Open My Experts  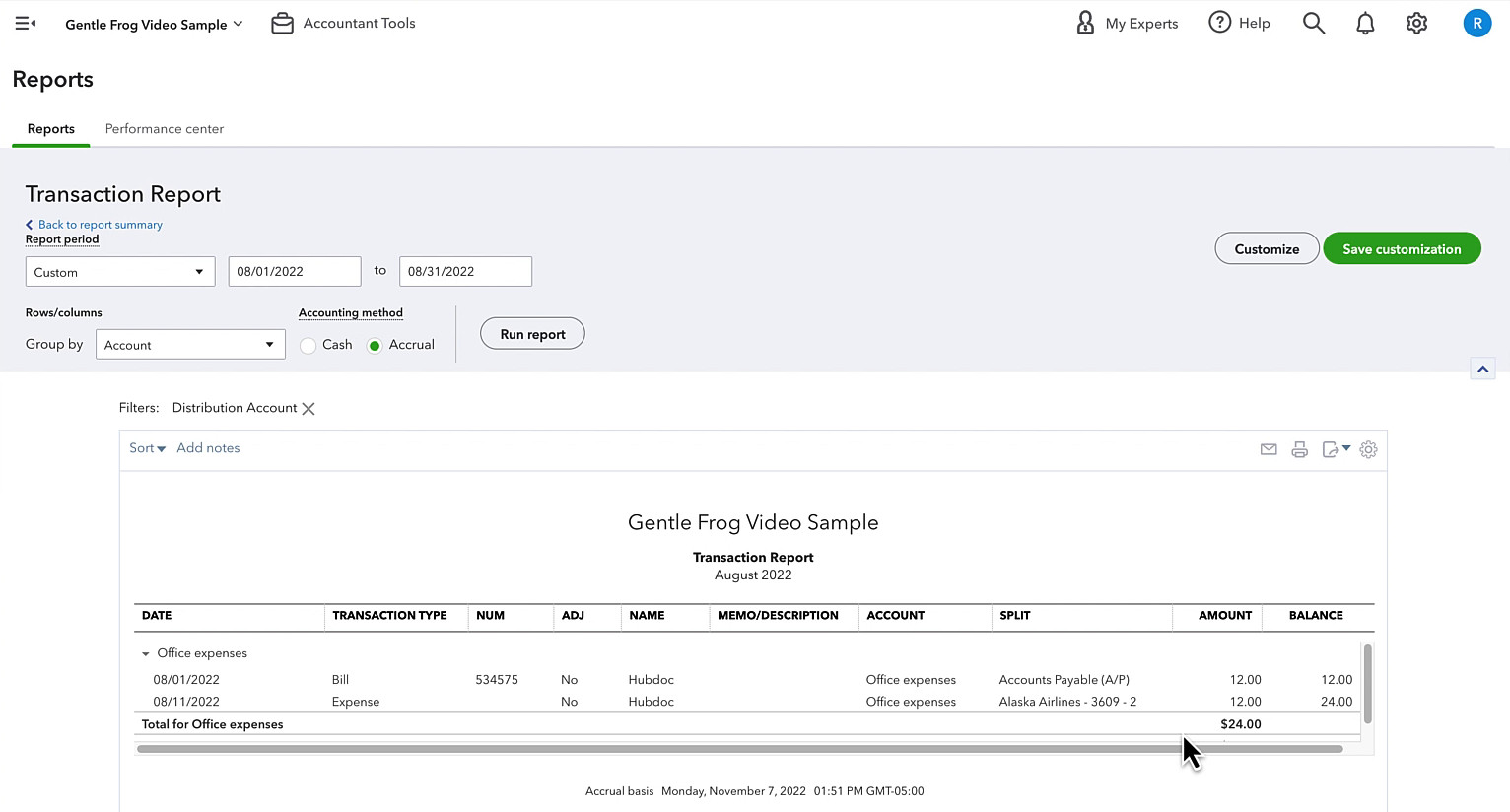1127,23
